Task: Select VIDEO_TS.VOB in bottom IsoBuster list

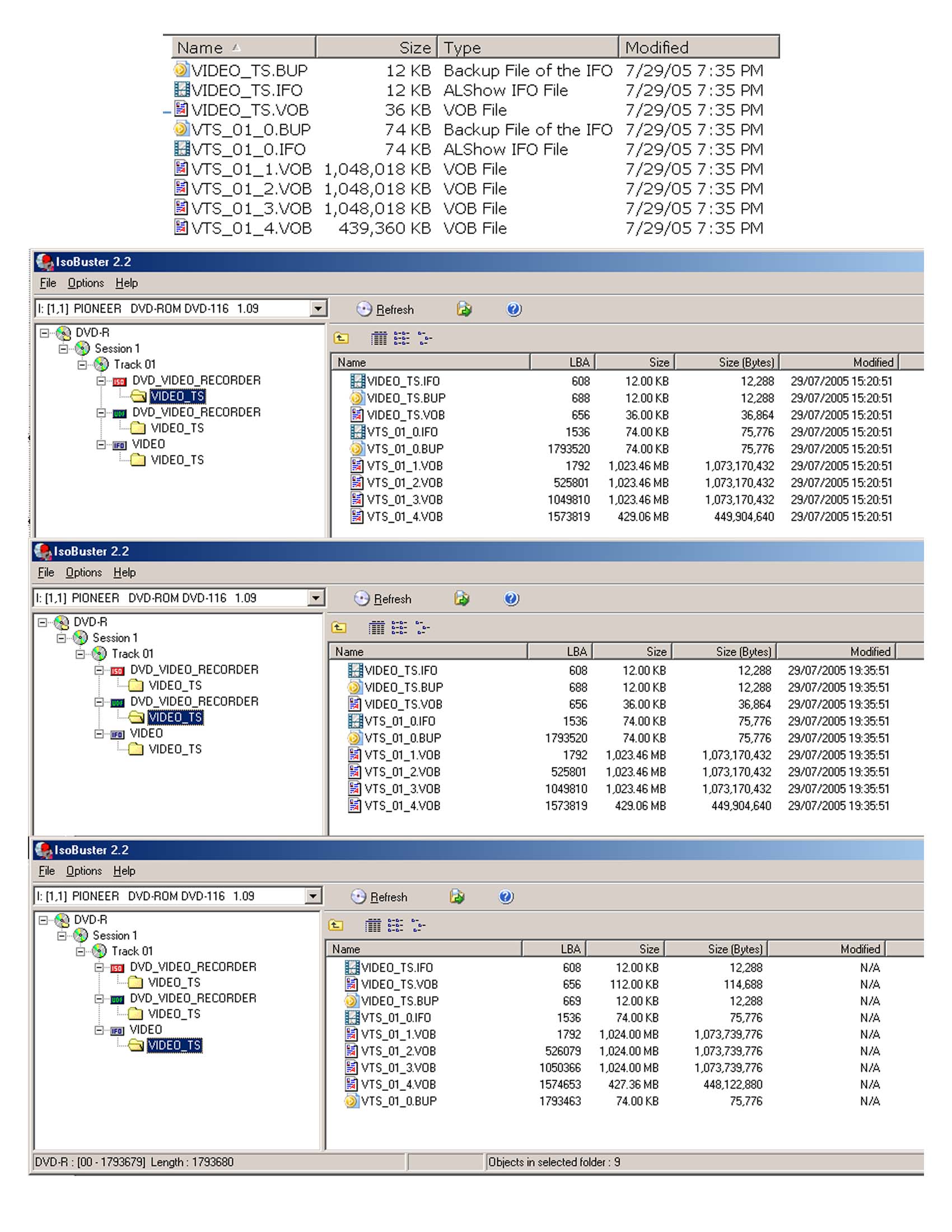Action: pyautogui.click(x=399, y=984)
